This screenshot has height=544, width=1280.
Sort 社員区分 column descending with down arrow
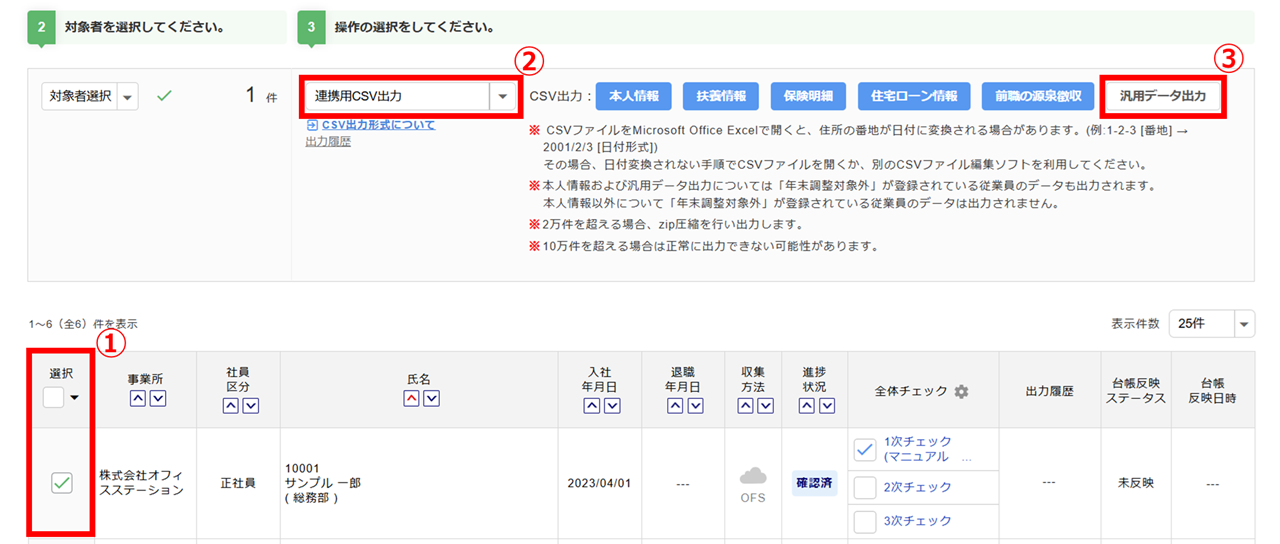point(250,406)
